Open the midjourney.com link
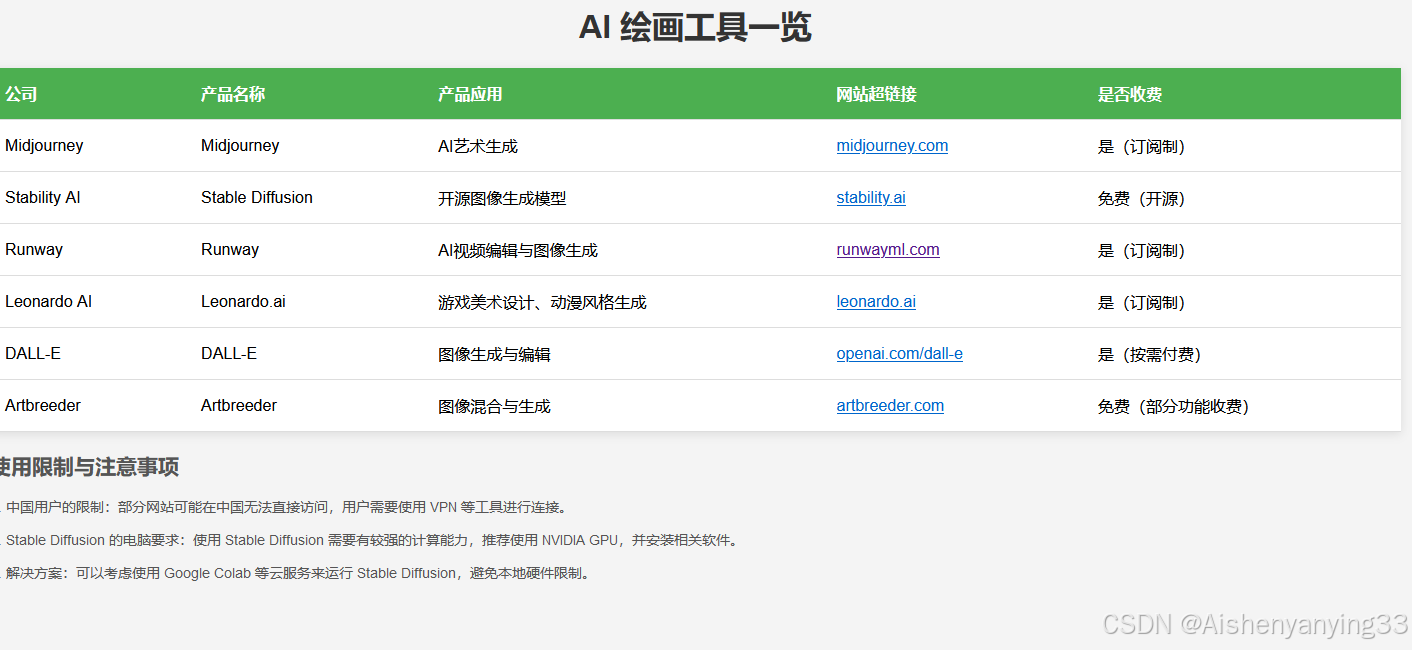 892,146
